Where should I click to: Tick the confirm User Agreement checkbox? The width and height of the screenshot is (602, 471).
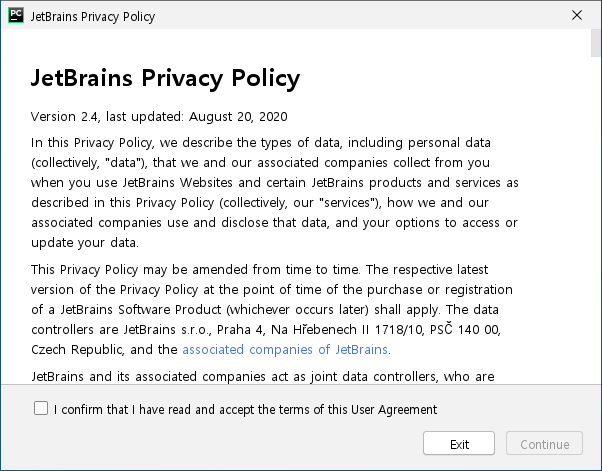pyautogui.click(x=41, y=408)
